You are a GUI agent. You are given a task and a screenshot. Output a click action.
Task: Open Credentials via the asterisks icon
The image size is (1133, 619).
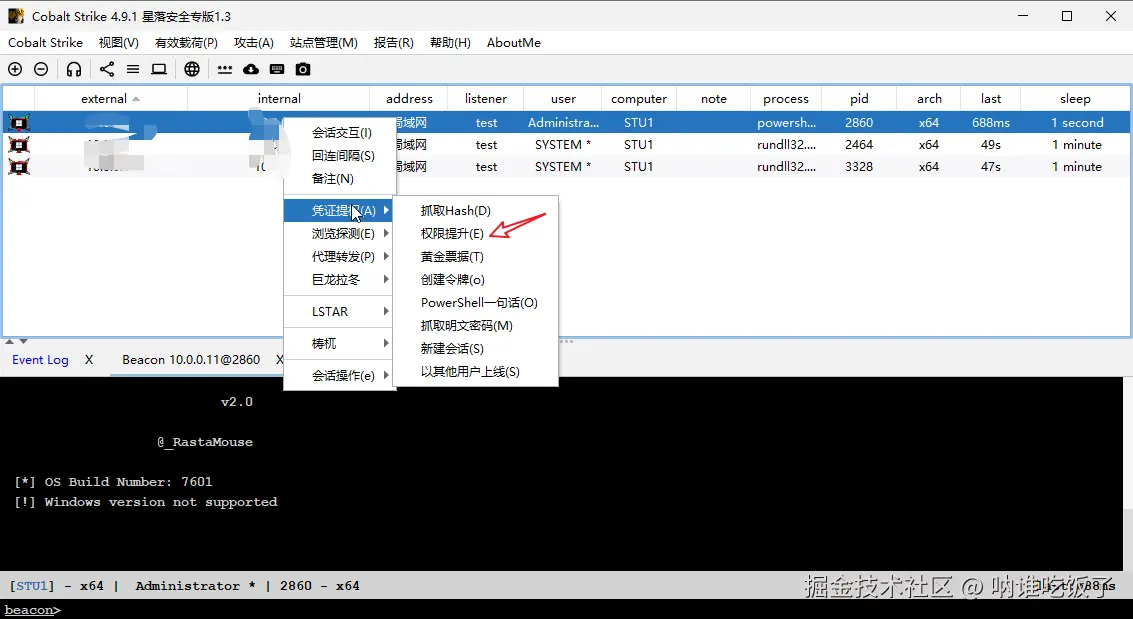(225, 69)
